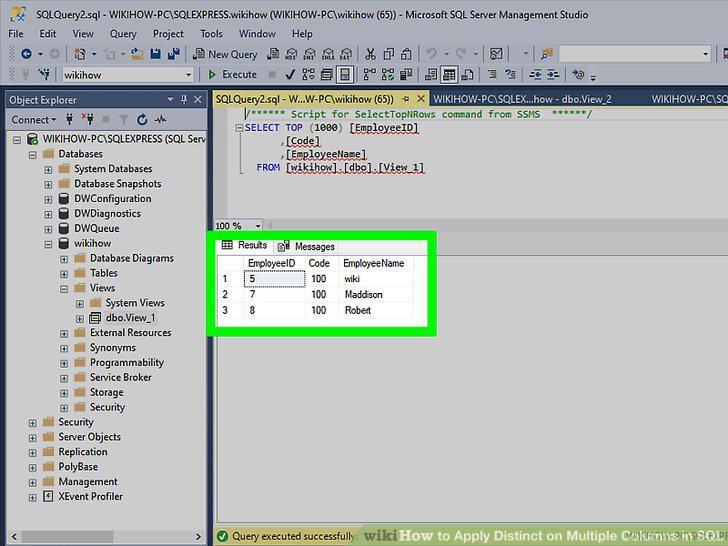Select the EmployeeName column header
This screenshot has width=728, height=546.
(375, 263)
